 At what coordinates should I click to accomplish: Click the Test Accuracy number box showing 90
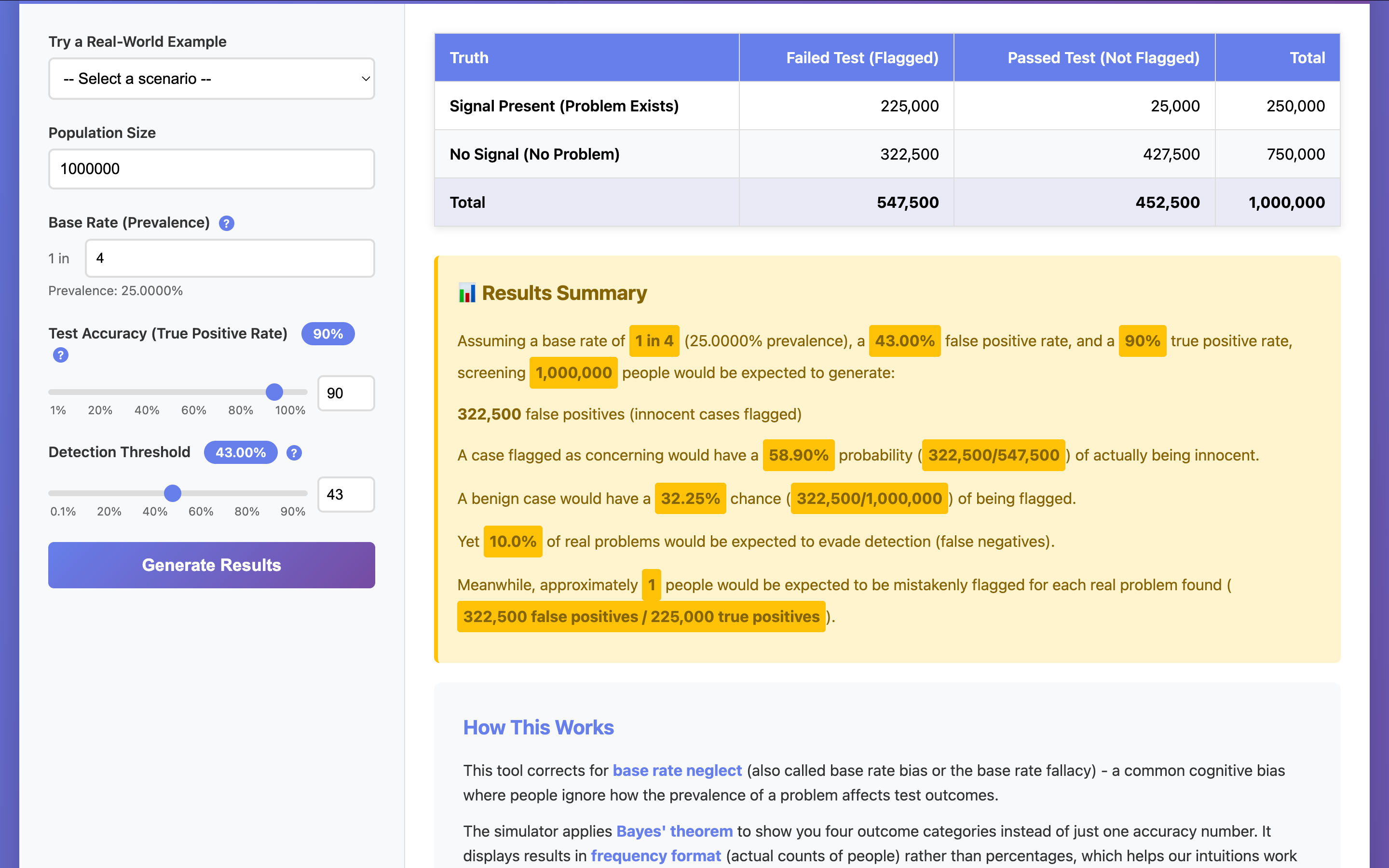tap(345, 393)
